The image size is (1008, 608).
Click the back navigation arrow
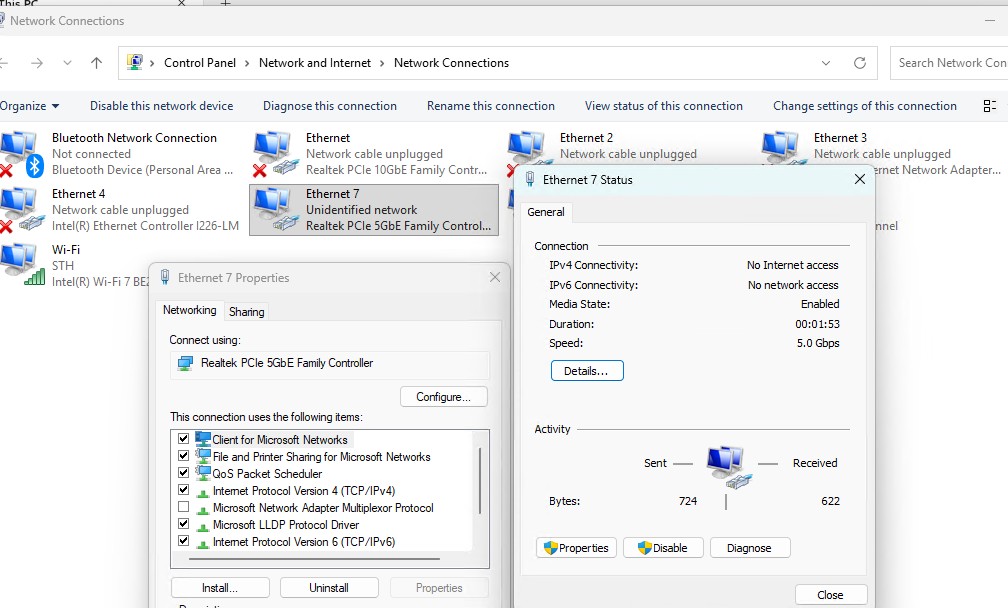coord(6,63)
